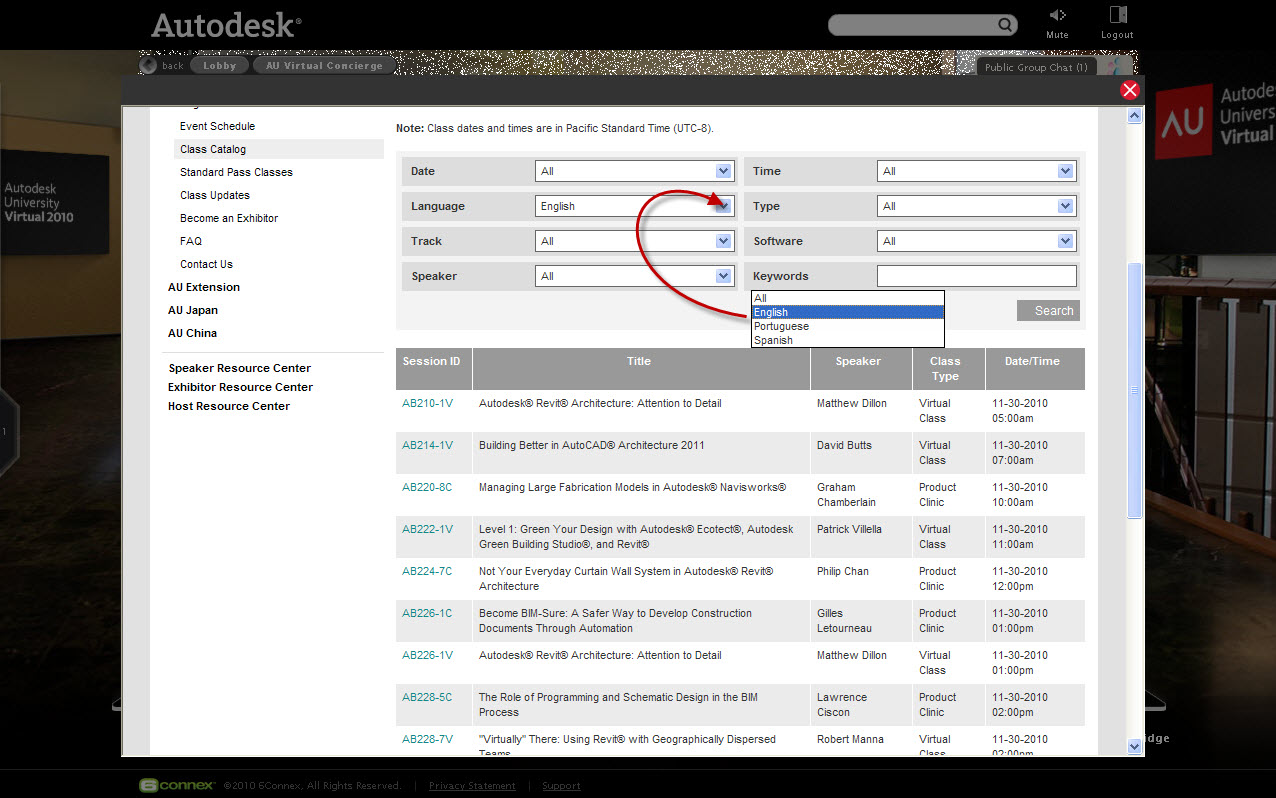Open session AB210-1V
Image resolution: width=1276 pixels, height=798 pixels.
tap(427, 403)
